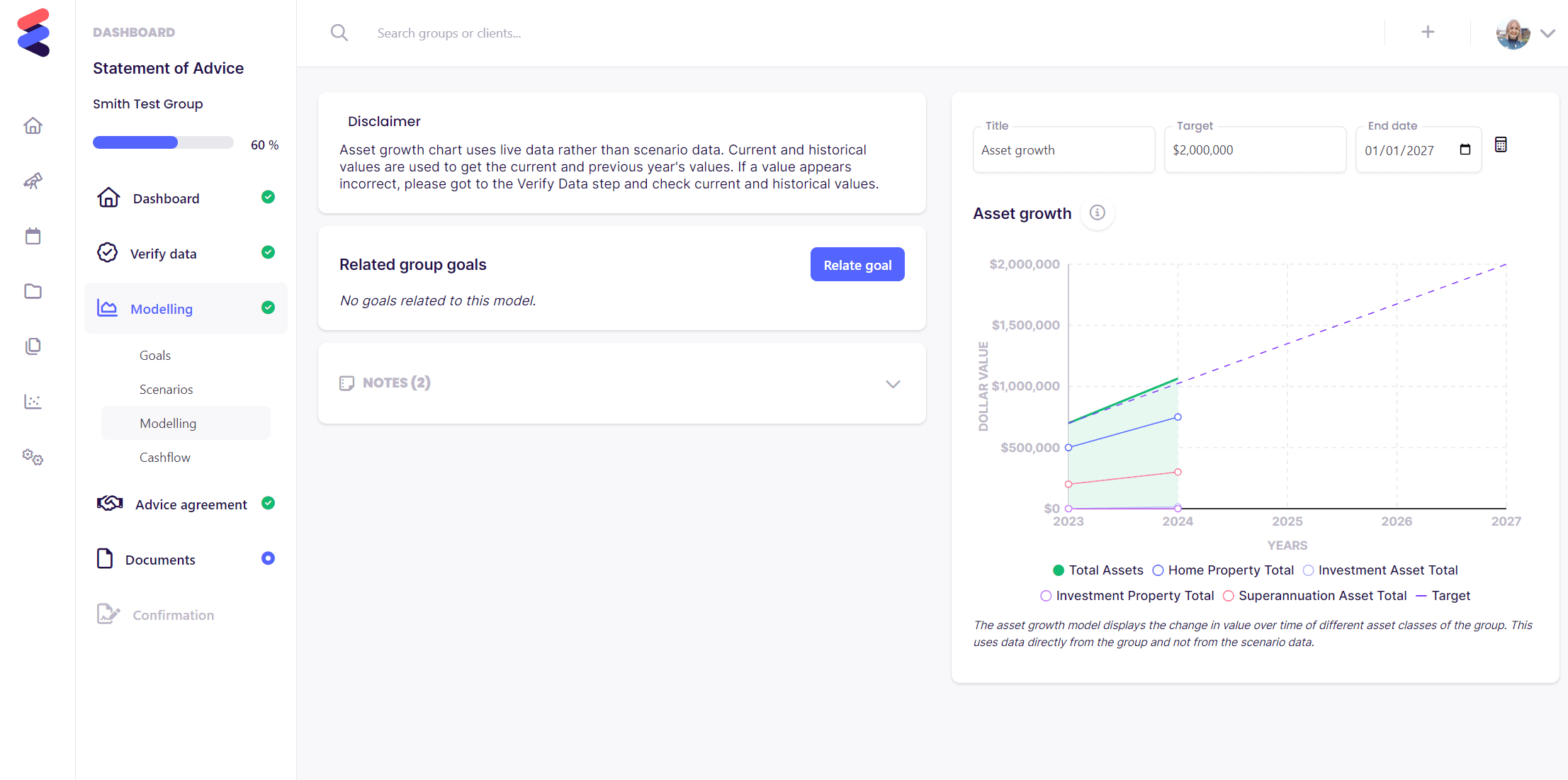Open Advice agreement step
1568x780 pixels.
coord(191,504)
